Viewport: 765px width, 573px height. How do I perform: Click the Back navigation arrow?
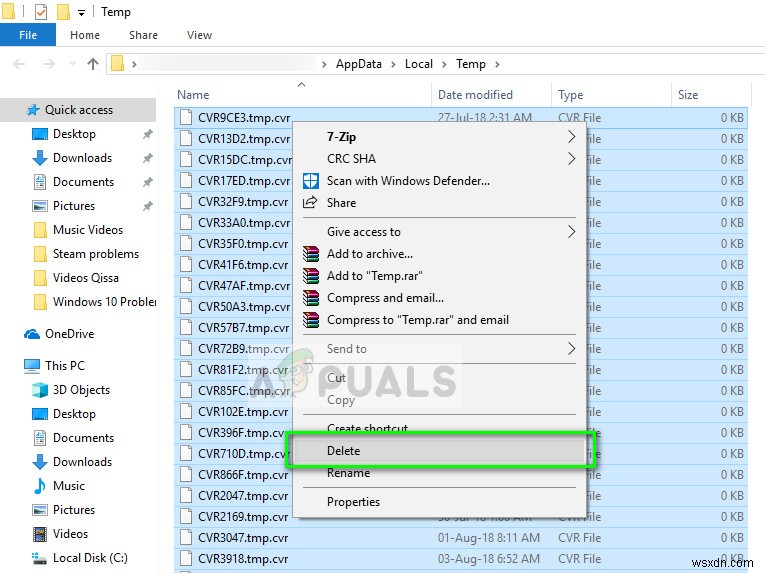pos(19,64)
